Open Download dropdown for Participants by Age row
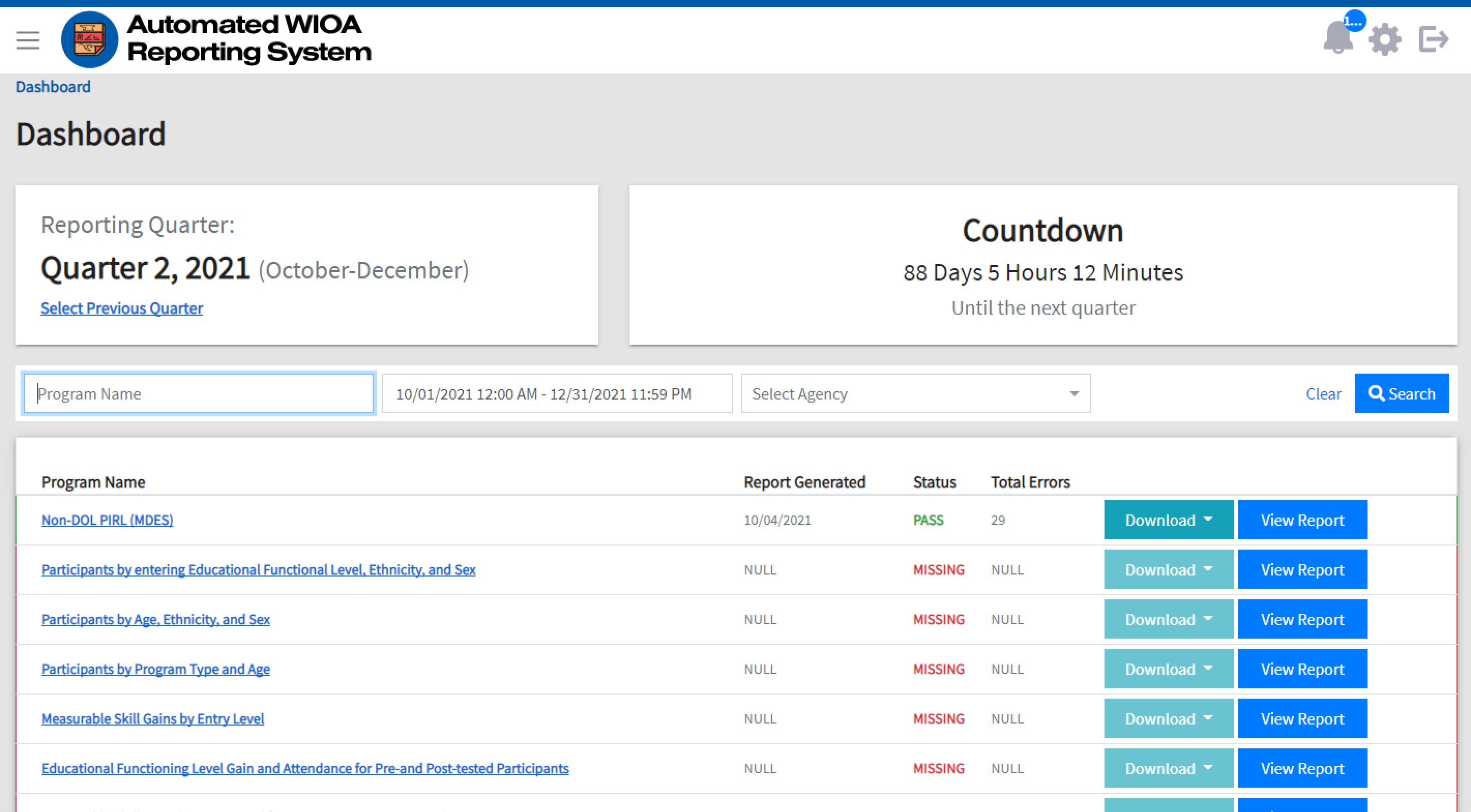Viewport: 1471px width, 812px height. point(1168,619)
